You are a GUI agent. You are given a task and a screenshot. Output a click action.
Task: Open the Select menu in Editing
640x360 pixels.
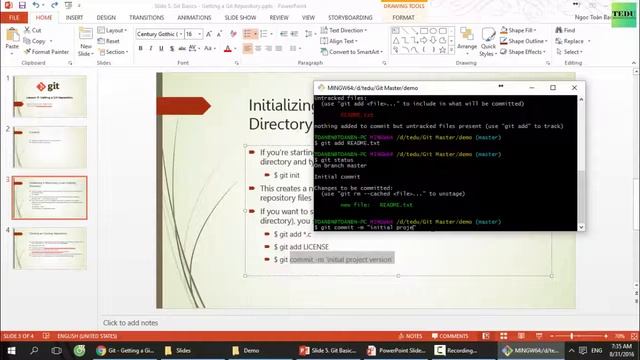point(569,52)
